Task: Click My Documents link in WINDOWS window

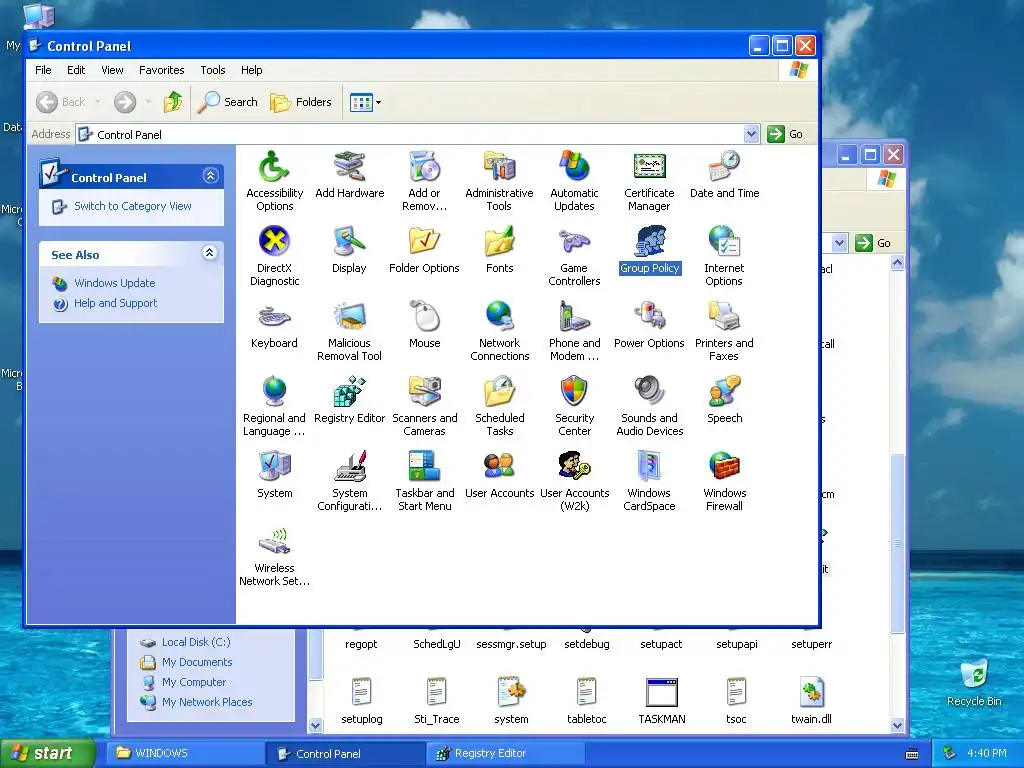Action: pos(197,662)
